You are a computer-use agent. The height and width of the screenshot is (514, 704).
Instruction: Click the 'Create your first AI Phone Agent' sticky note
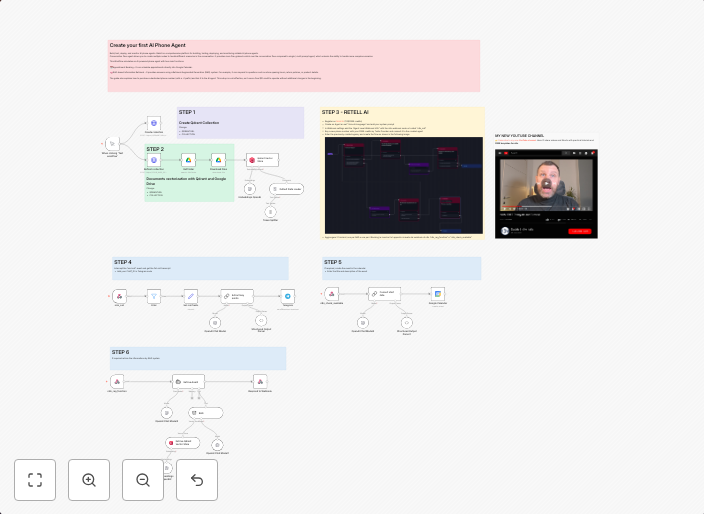tap(294, 66)
